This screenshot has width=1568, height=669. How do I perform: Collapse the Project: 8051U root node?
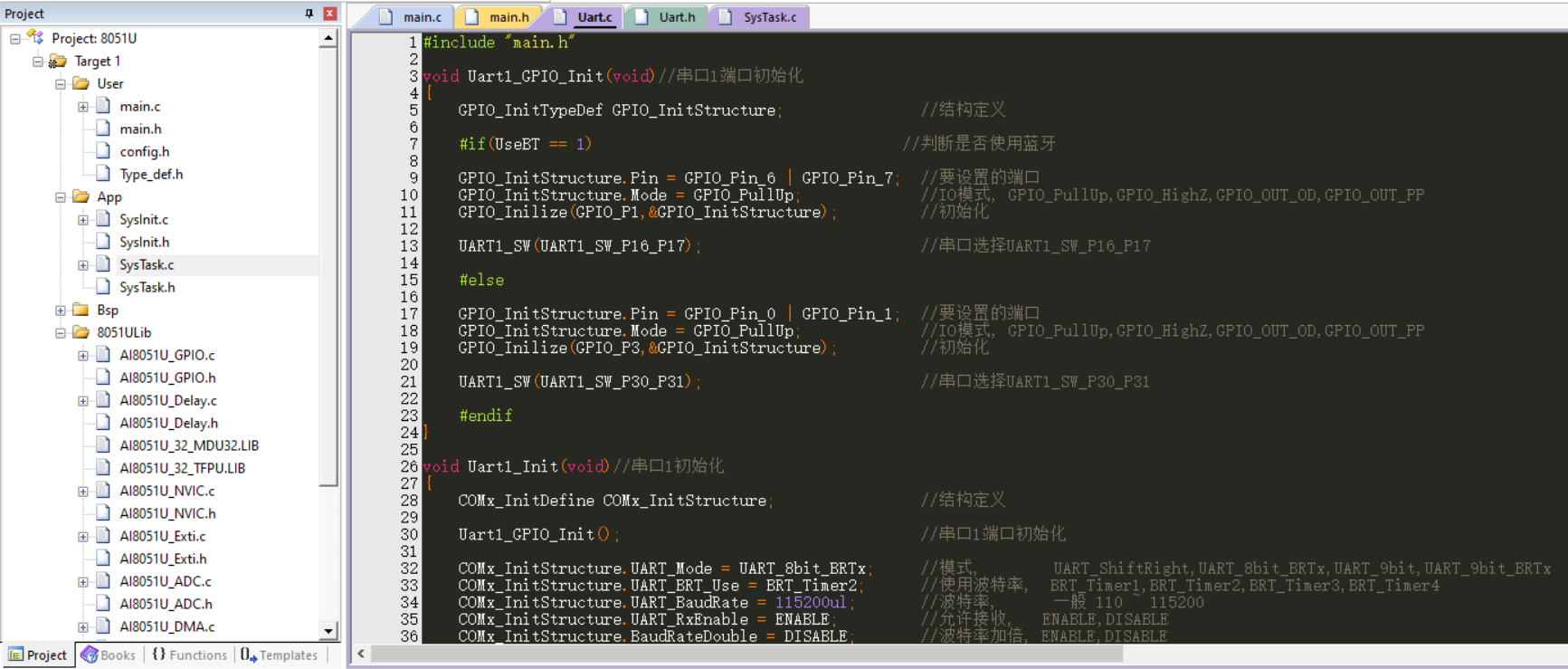(x=15, y=39)
